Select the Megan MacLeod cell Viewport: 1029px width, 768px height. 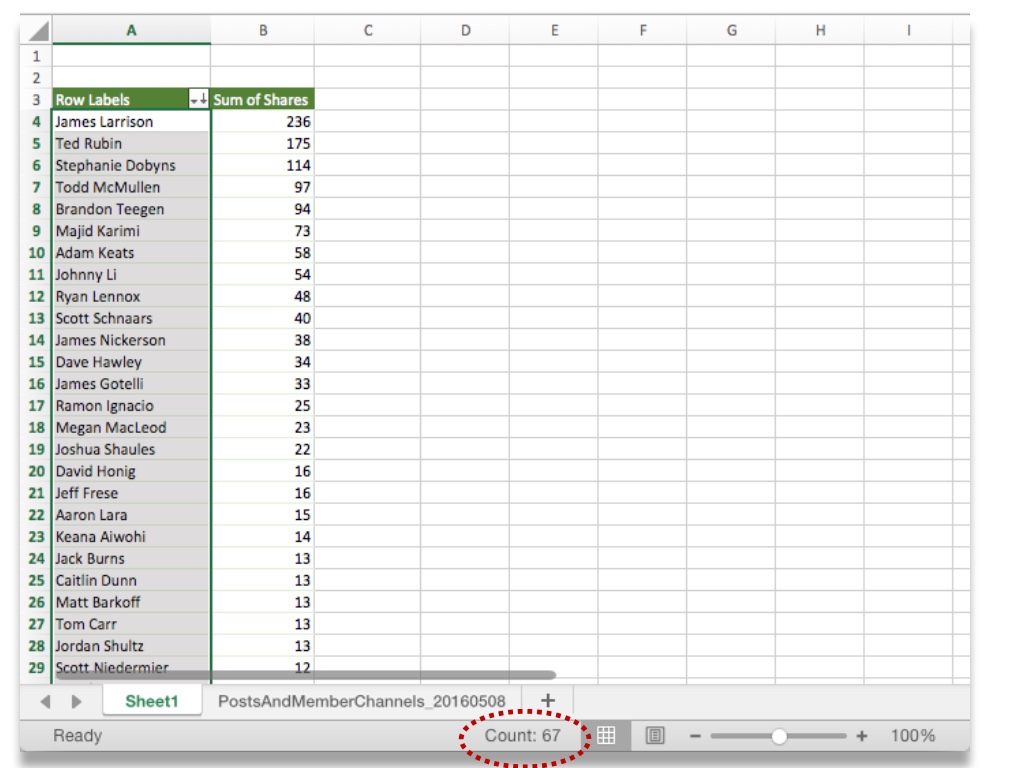pyautogui.click(x=131, y=427)
